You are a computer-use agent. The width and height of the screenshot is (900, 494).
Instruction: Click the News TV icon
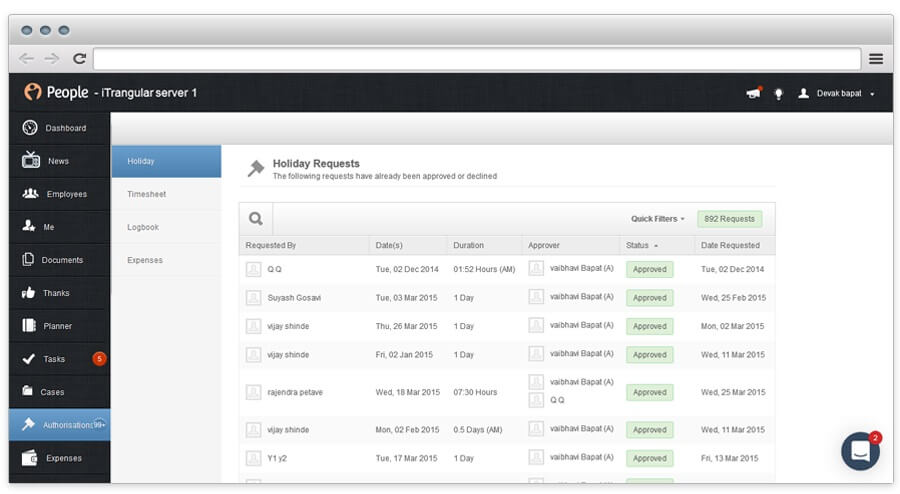pos(31,160)
